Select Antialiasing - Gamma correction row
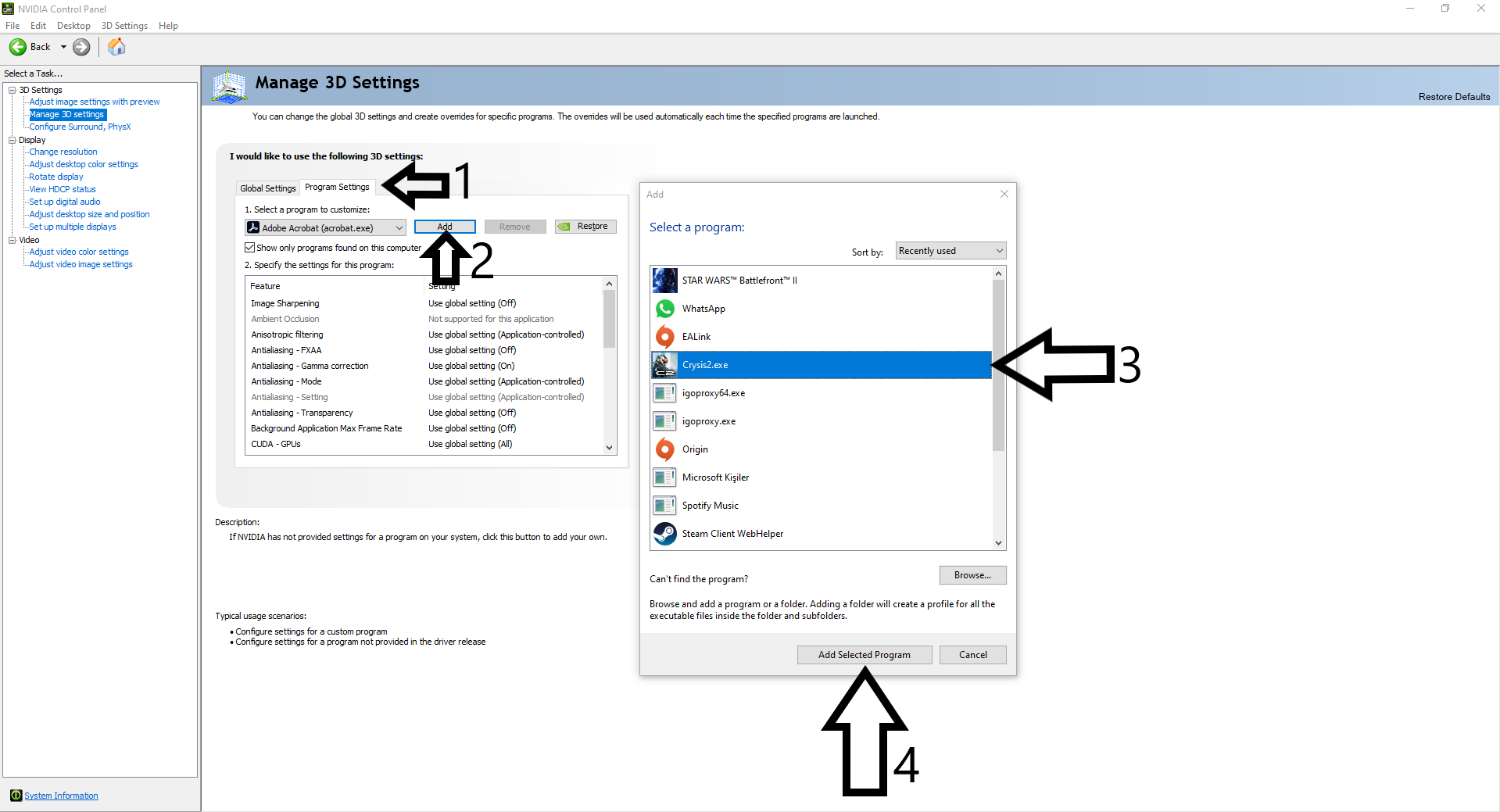Viewport: 1500px width, 812px height. pyautogui.click(x=424, y=366)
